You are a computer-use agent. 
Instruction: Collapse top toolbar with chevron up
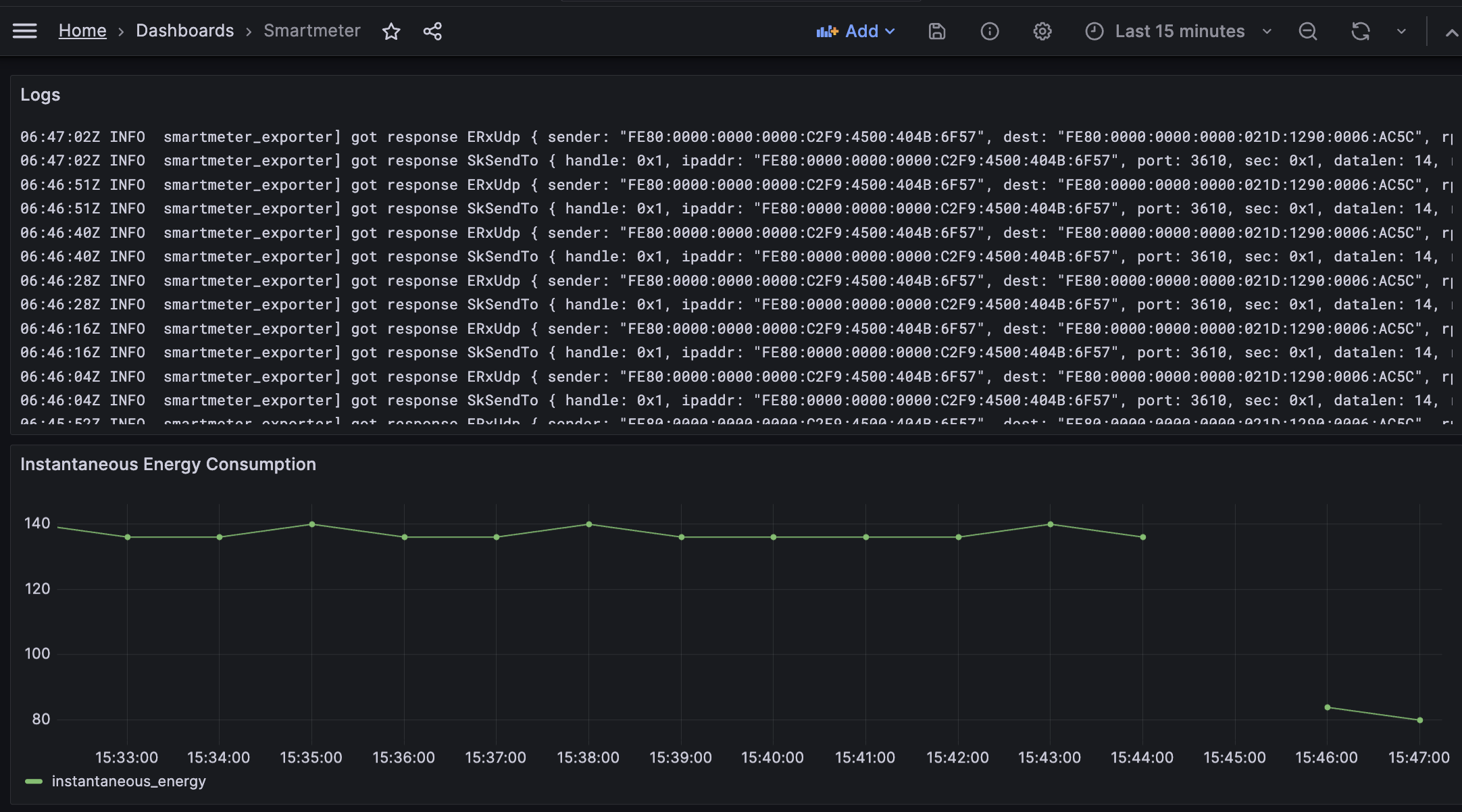click(1451, 32)
